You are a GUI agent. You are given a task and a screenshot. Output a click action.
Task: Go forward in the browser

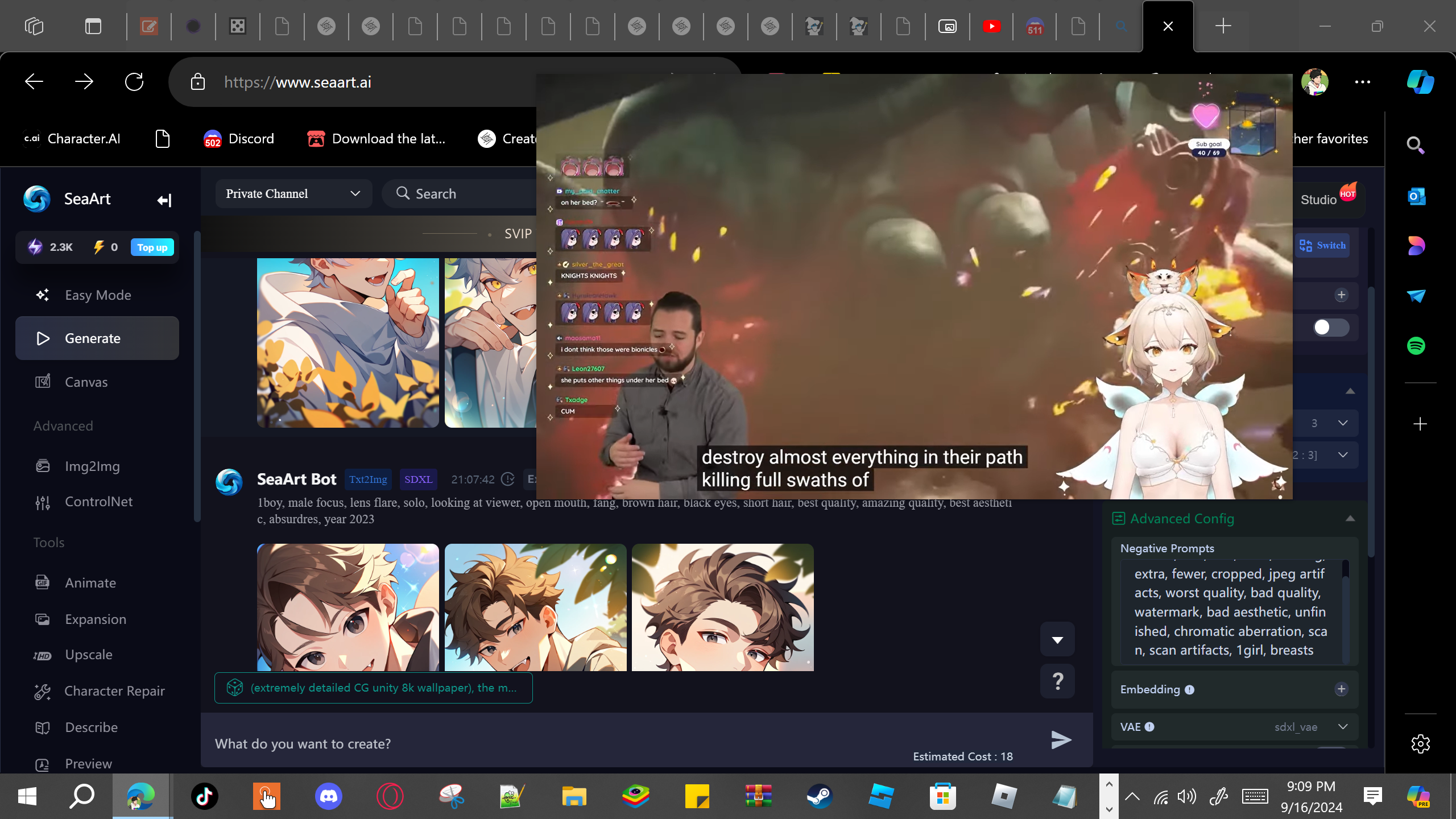[84, 82]
